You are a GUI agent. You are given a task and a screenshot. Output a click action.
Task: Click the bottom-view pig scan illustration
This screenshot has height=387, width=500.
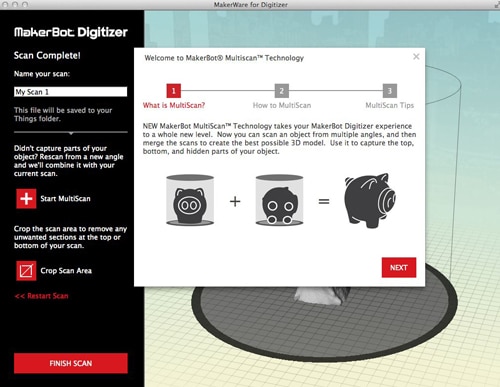pos(279,200)
